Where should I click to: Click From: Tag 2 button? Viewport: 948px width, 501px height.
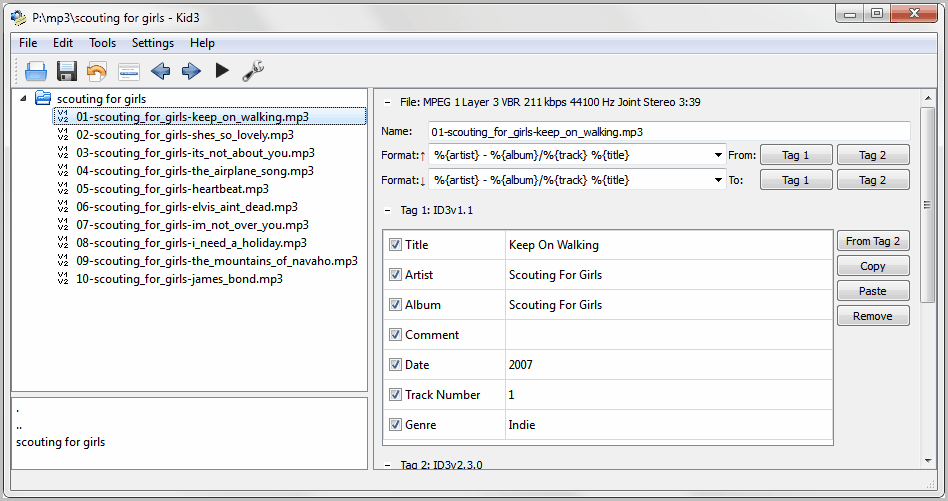(872, 155)
